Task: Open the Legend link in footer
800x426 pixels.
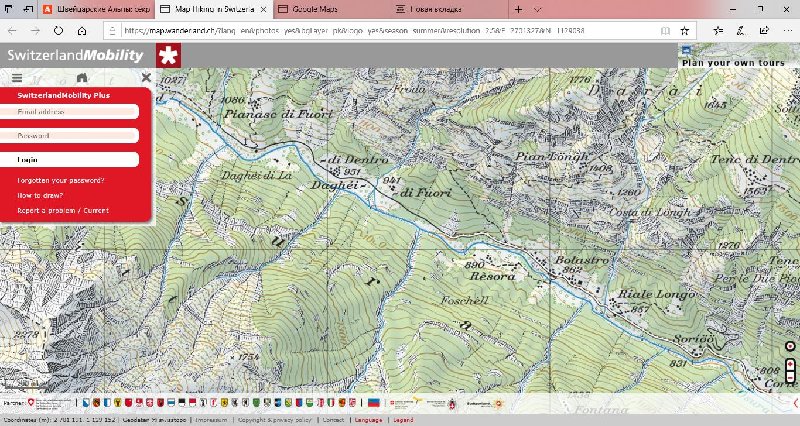Action: tap(403, 420)
